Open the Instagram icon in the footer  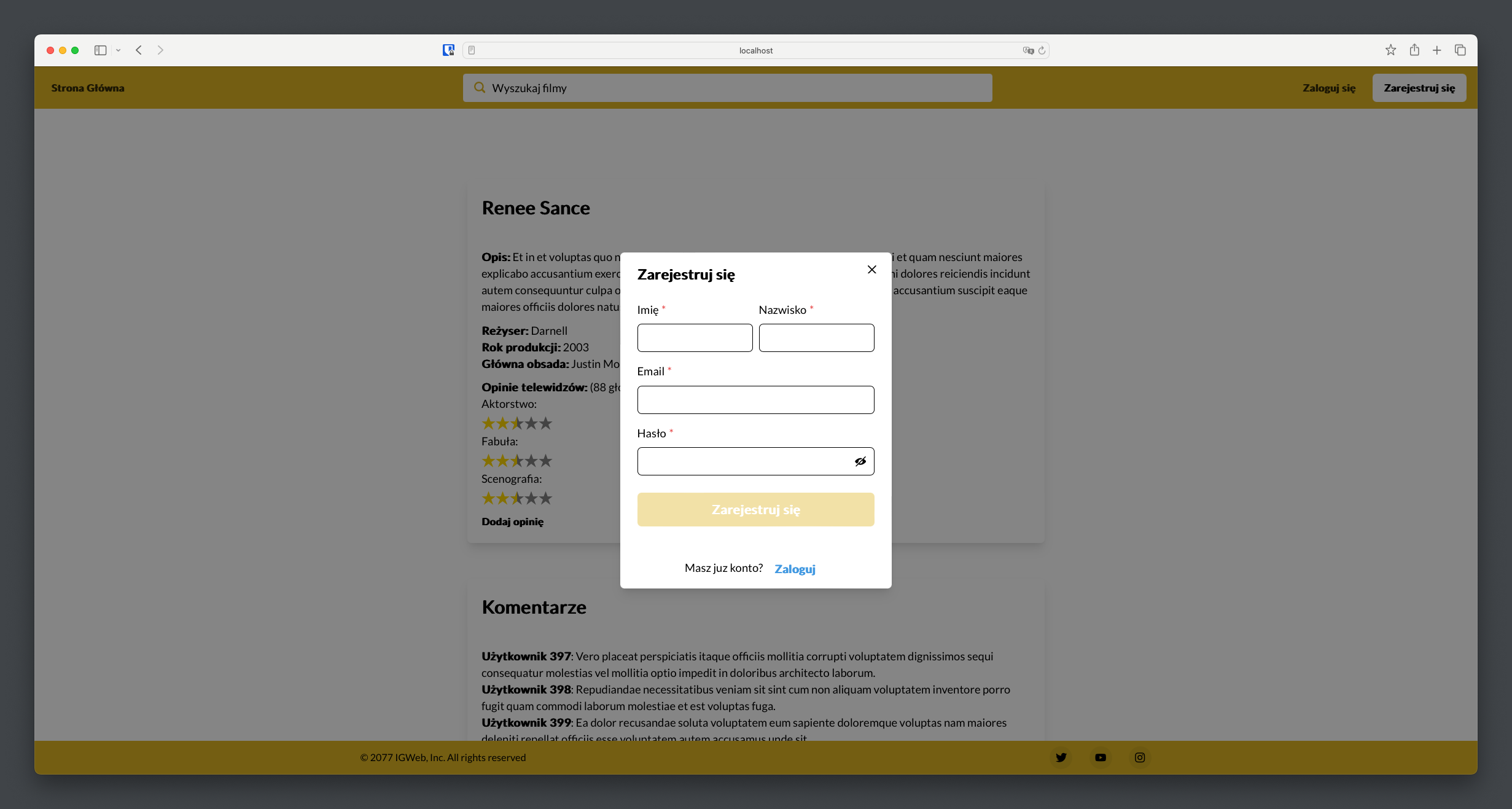pyautogui.click(x=1139, y=757)
